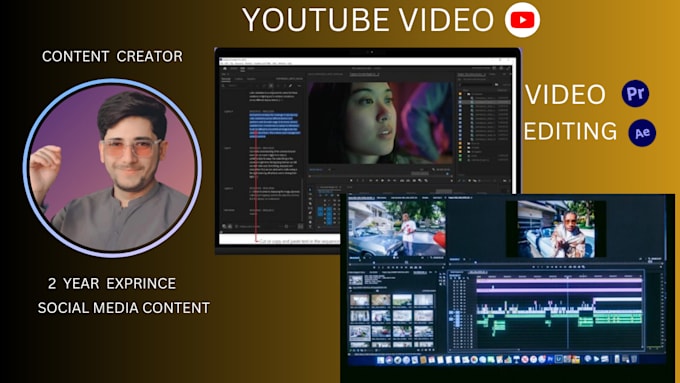Click the search magnifier in the transcript panel

click(223, 85)
